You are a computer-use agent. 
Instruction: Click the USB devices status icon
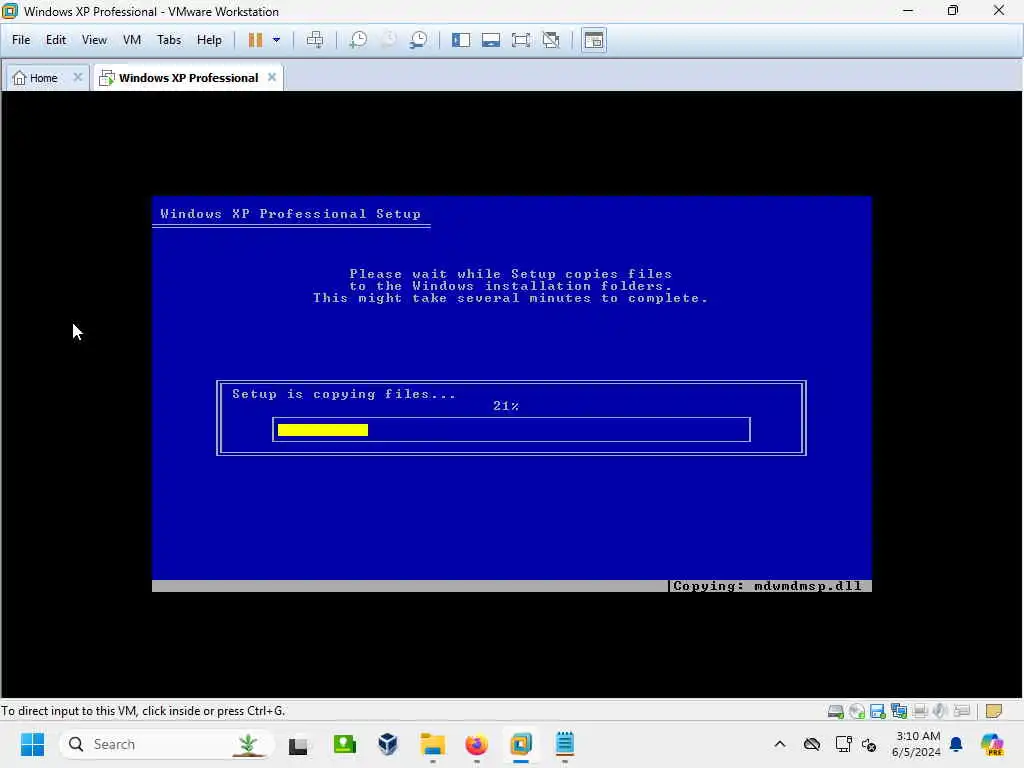[x=962, y=711]
